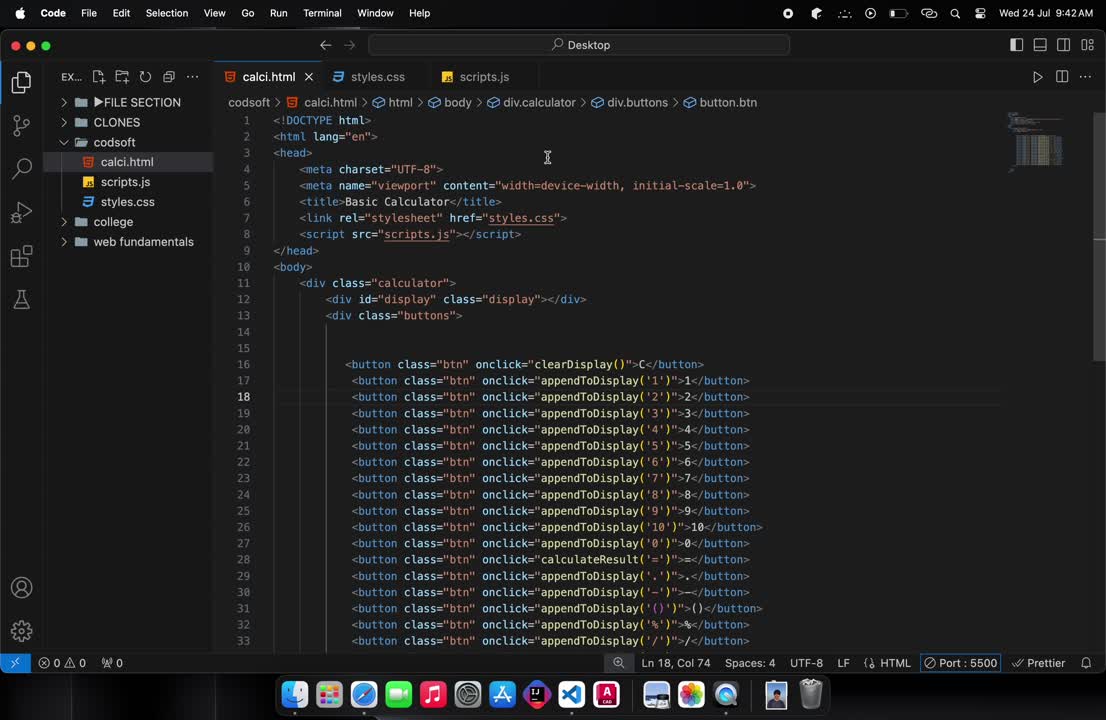1106x720 pixels.
Task: Click the Ln 18, Col 74 position indicator
Action: 676,663
